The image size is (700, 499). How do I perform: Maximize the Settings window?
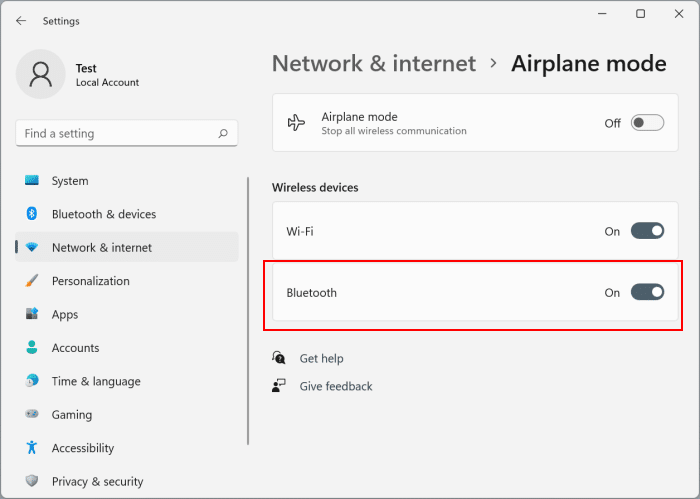[641, 14]
